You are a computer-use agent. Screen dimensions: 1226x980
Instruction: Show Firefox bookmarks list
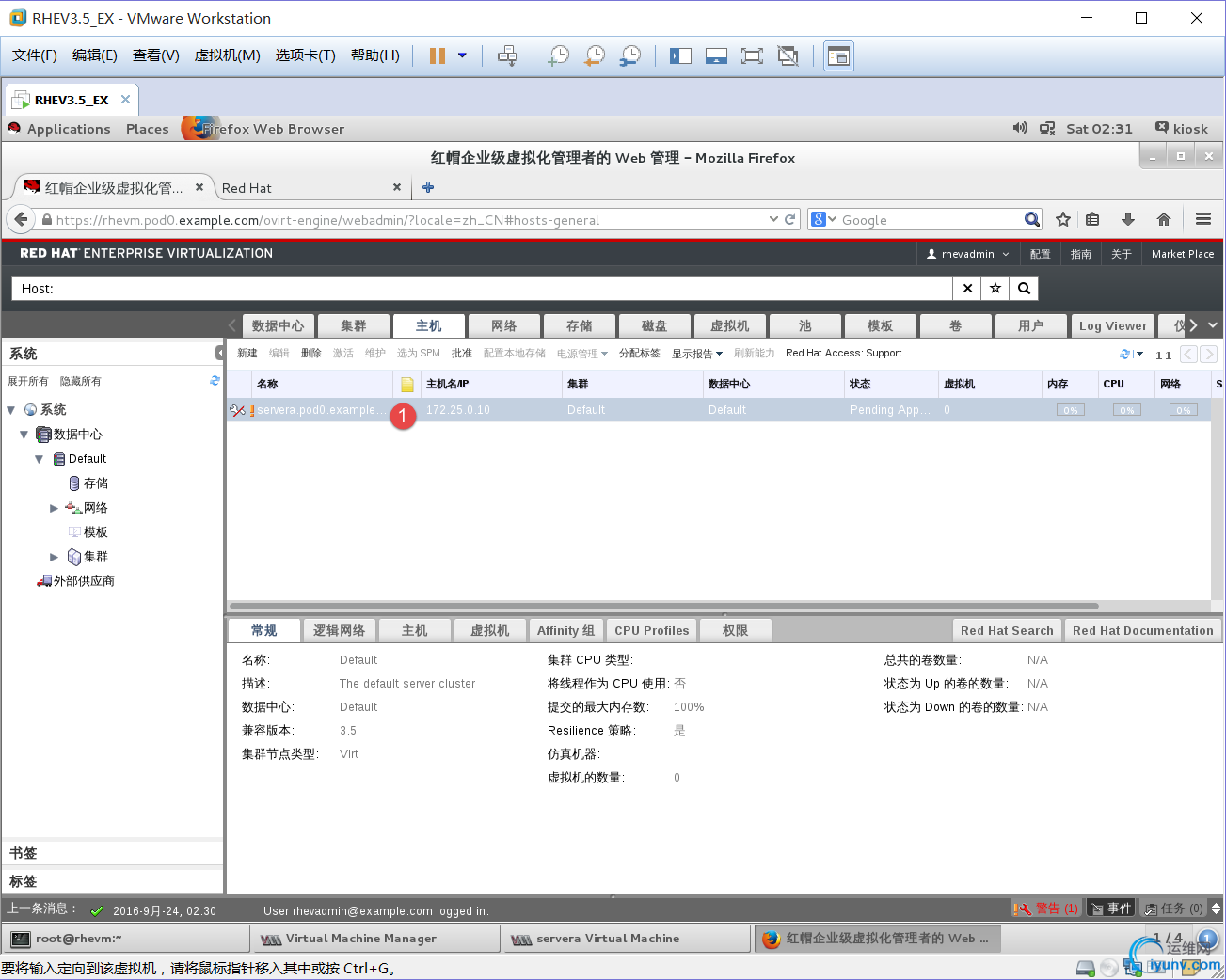click(1092, 219)
